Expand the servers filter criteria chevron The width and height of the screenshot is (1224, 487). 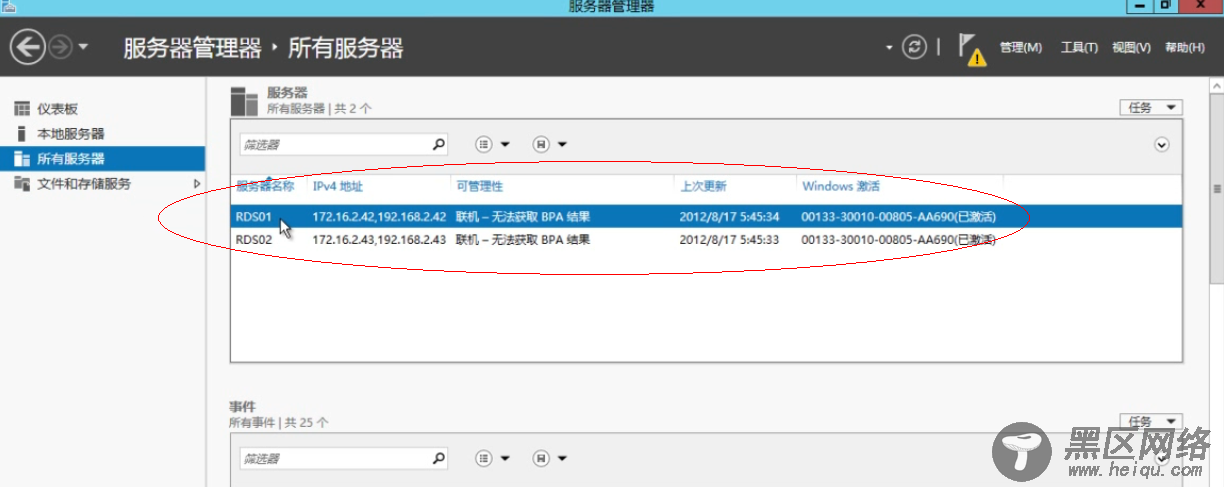1161,145
